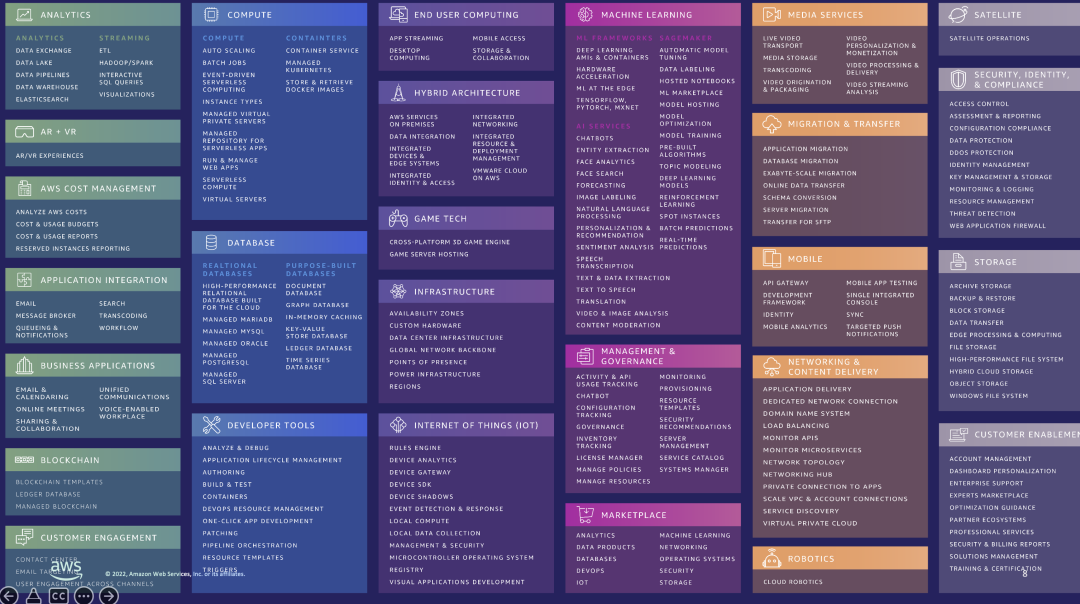
Task: Click the Database cylinder icon
Action: pos(211,242)
